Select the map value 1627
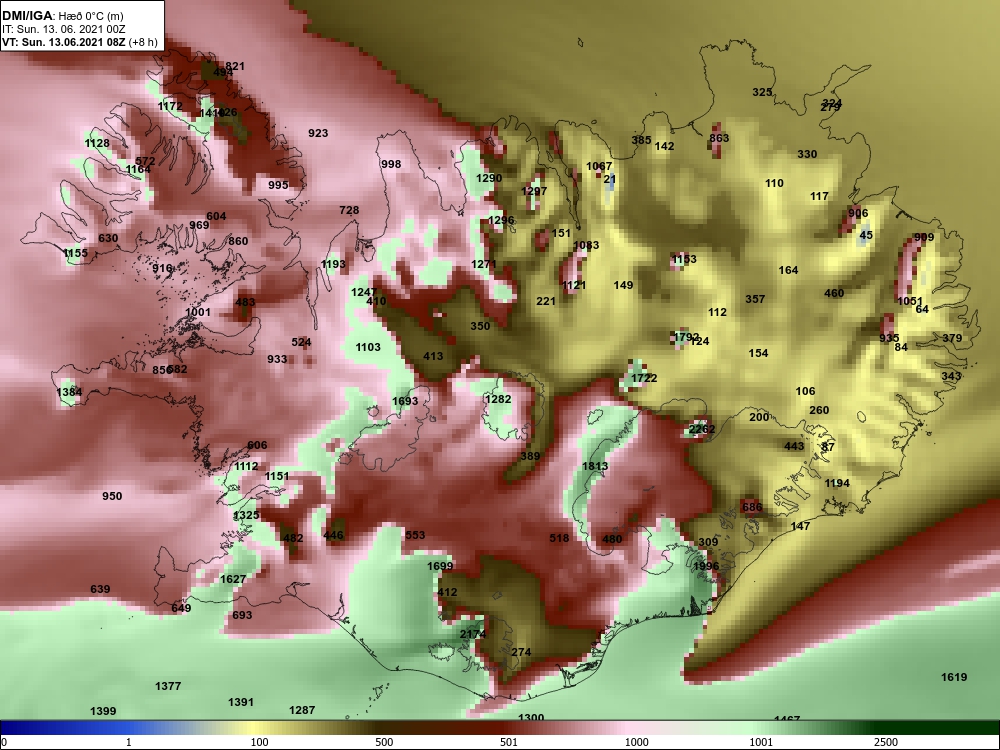Viewport: 1000px width, 750px height. [x=233, y=579]
